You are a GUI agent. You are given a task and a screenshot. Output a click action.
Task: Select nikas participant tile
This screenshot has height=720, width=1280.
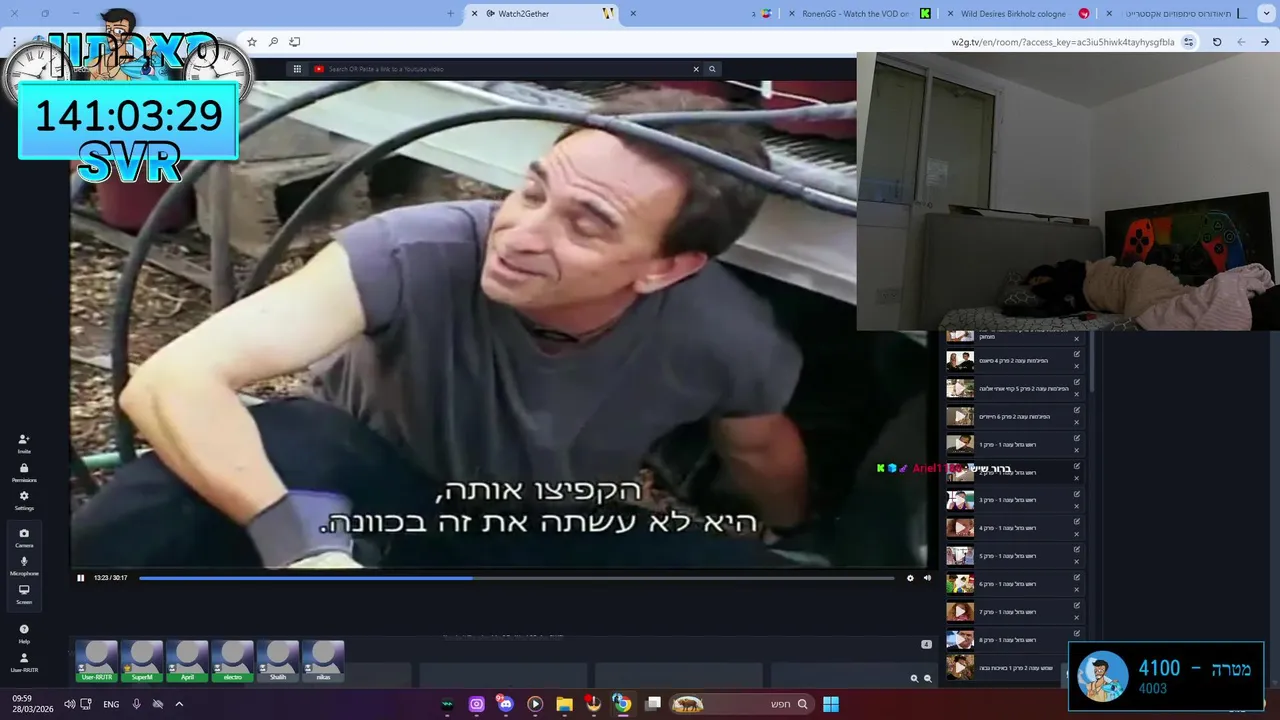[x=323, y=661]
